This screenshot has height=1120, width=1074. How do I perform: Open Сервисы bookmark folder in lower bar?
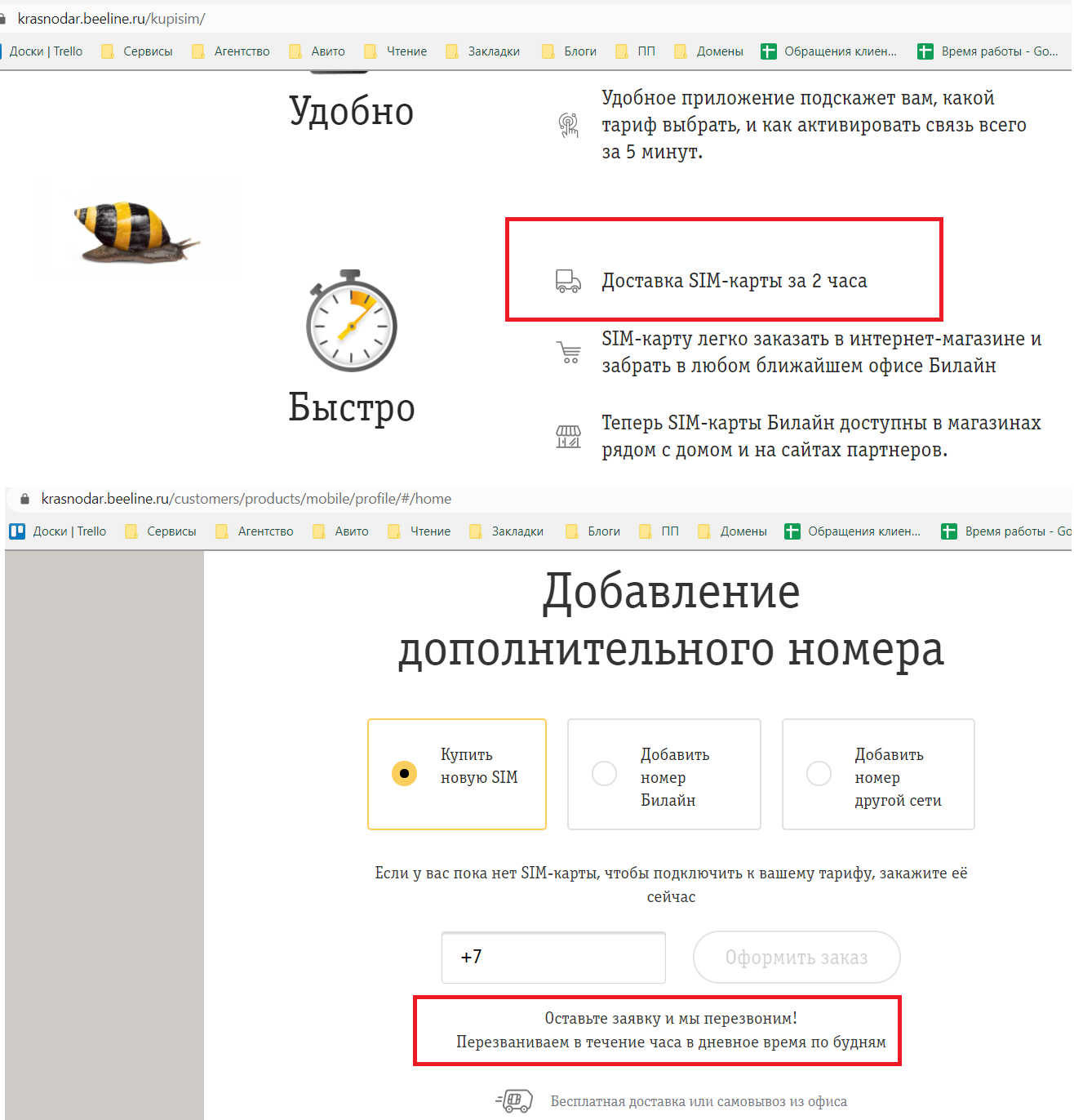pyautogui.click(x=161, y=531)
